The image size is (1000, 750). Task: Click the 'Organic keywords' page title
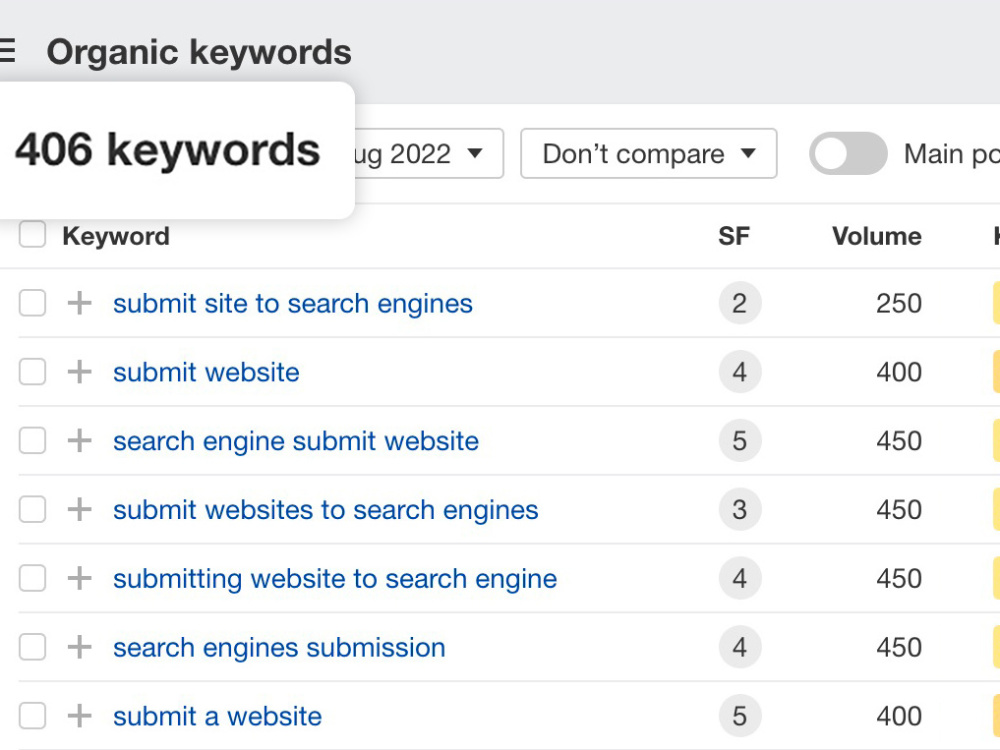199,52
